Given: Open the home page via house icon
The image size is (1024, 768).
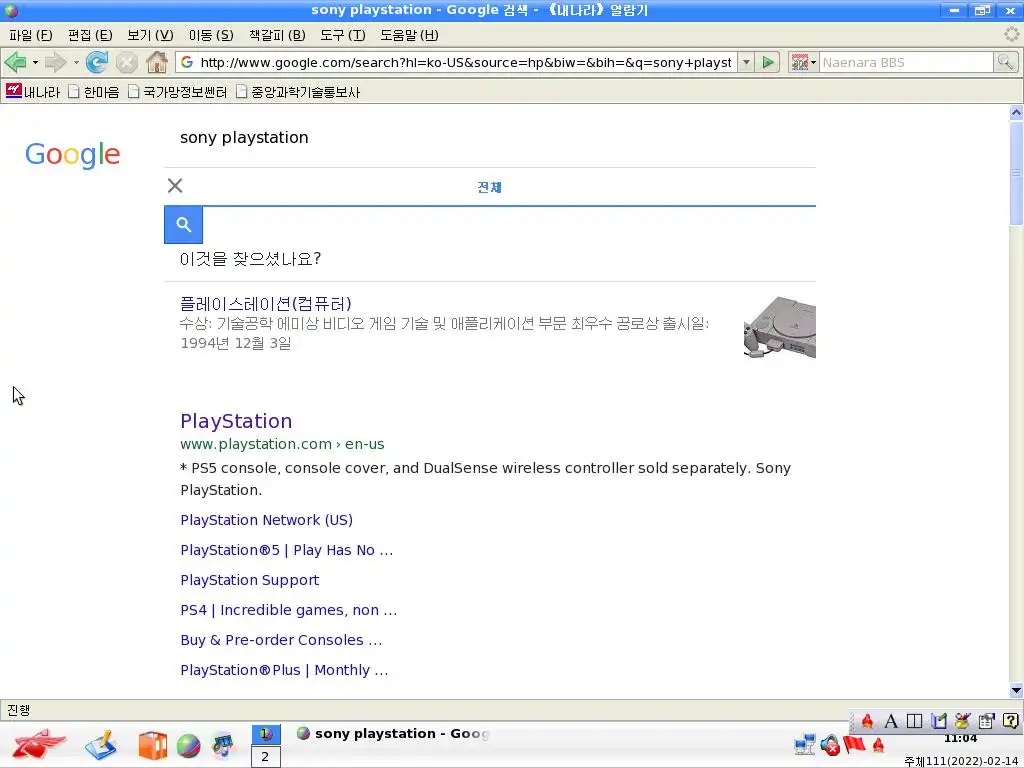Looking at the screenshot, I should point(157,63).
